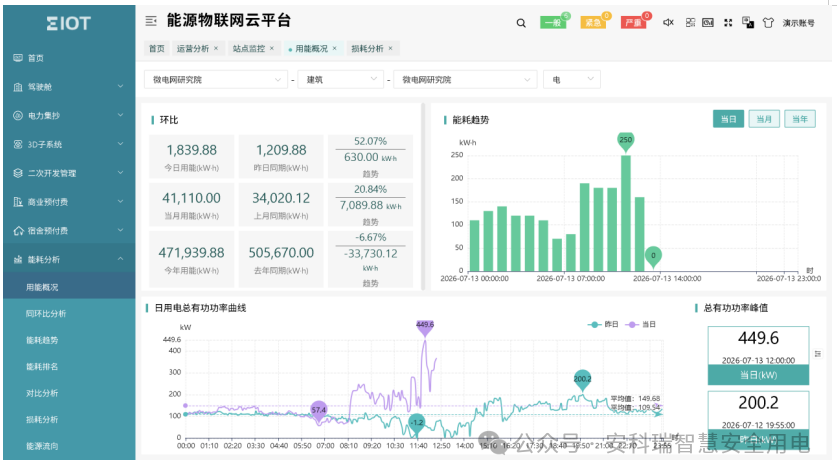This screenshot has width=837, height=476.
Task: Open 损耗分析 in the sidebar
Action: pyautogui.click(x=69, y=419)
